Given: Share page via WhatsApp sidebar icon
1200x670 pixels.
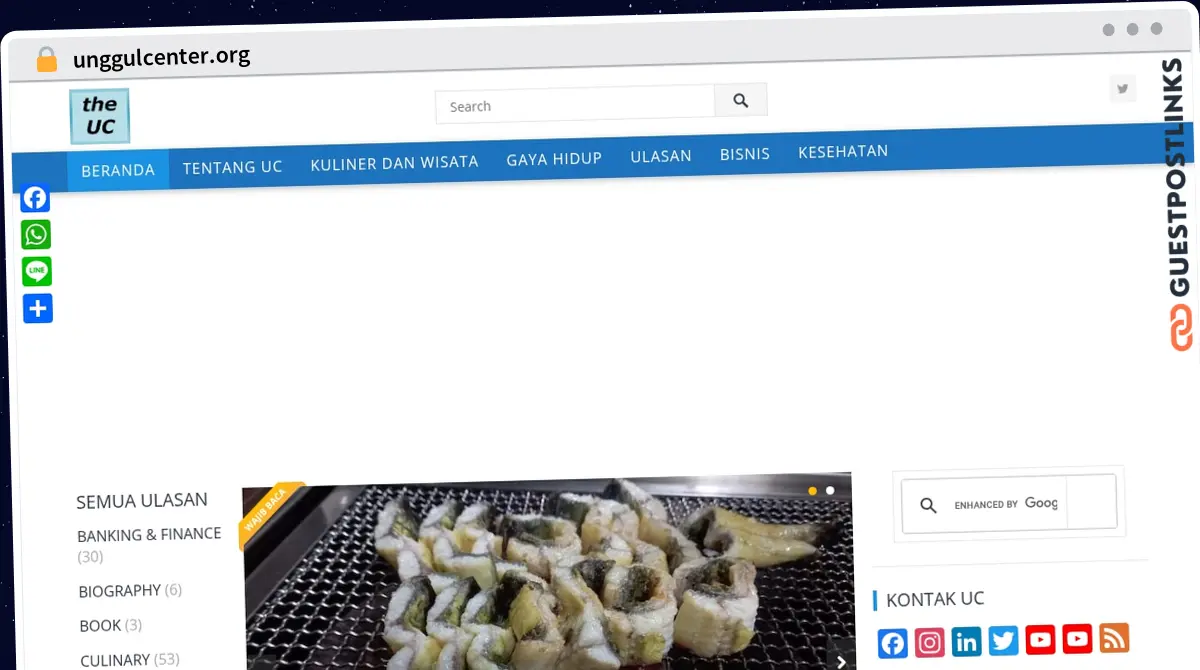Looking at the screenshot, I should click(x=37, y=235).
